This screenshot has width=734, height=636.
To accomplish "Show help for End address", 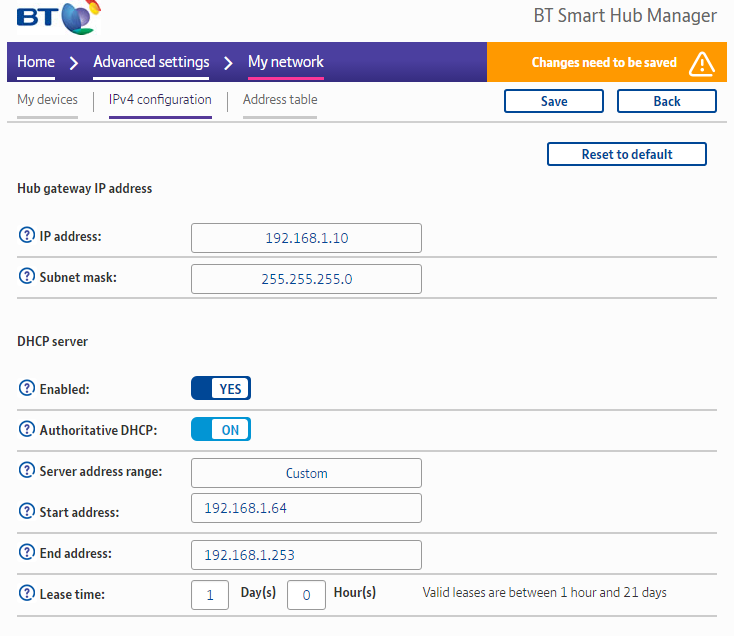I will pos(27,553).
